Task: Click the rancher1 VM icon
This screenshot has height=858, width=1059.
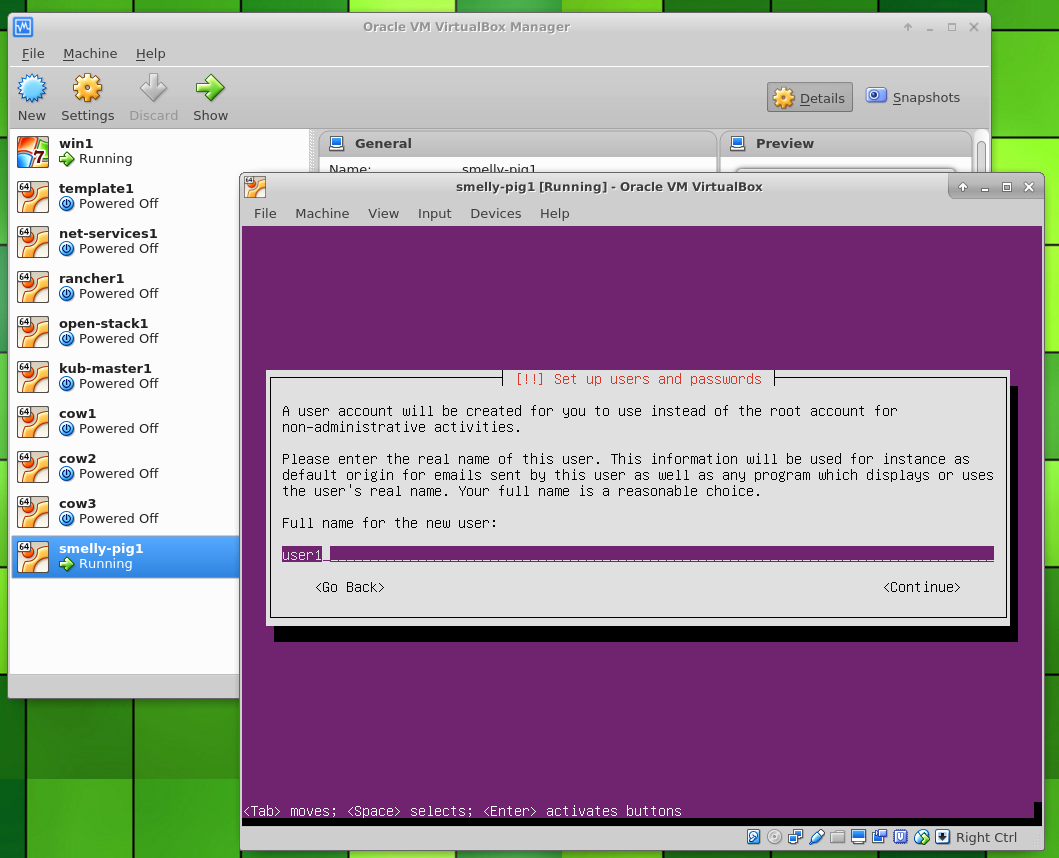Action: (33, 286)
